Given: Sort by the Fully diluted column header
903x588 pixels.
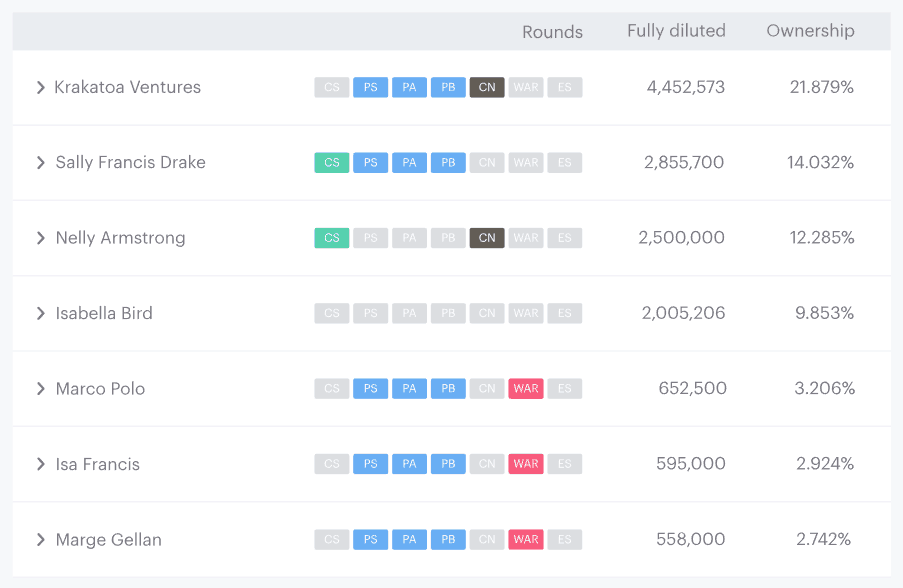Looking at the screenshot, I should (676, 31).
